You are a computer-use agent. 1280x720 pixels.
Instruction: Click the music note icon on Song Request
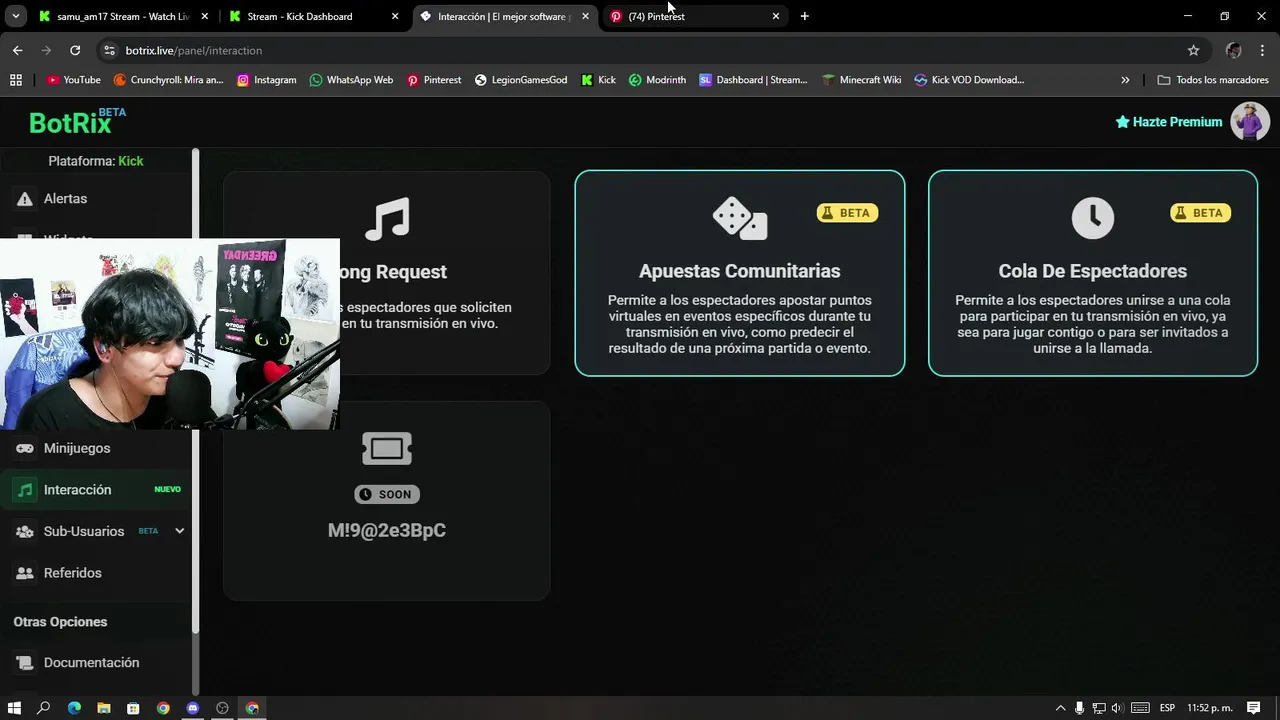[x=387, y=219]
